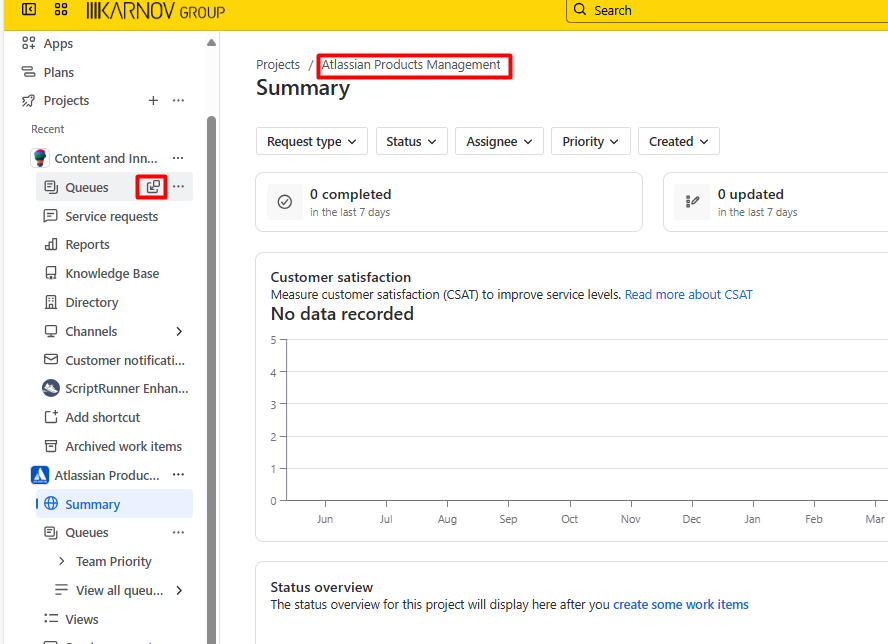Open Atlassian Products Management breadcrumb link

point(411,65)
